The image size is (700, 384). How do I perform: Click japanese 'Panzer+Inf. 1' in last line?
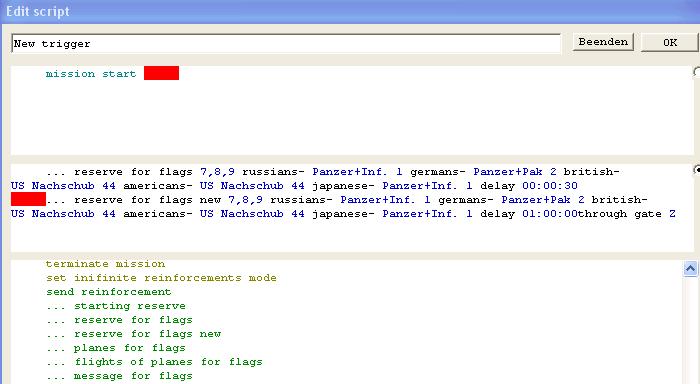pos(427,214)
